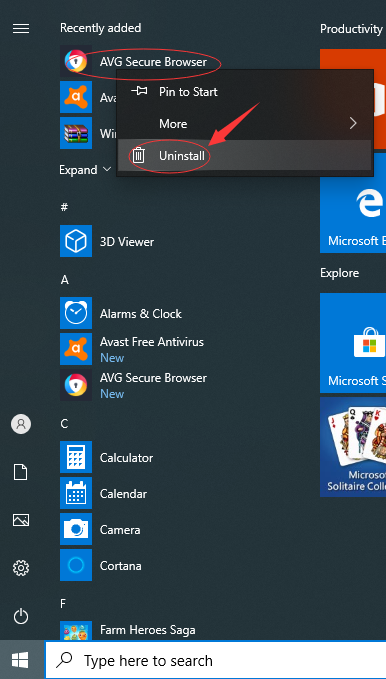The width and height of the screenshot is (386, 679).
Task: Click the Calendar app name
Action: coord(123,494)
